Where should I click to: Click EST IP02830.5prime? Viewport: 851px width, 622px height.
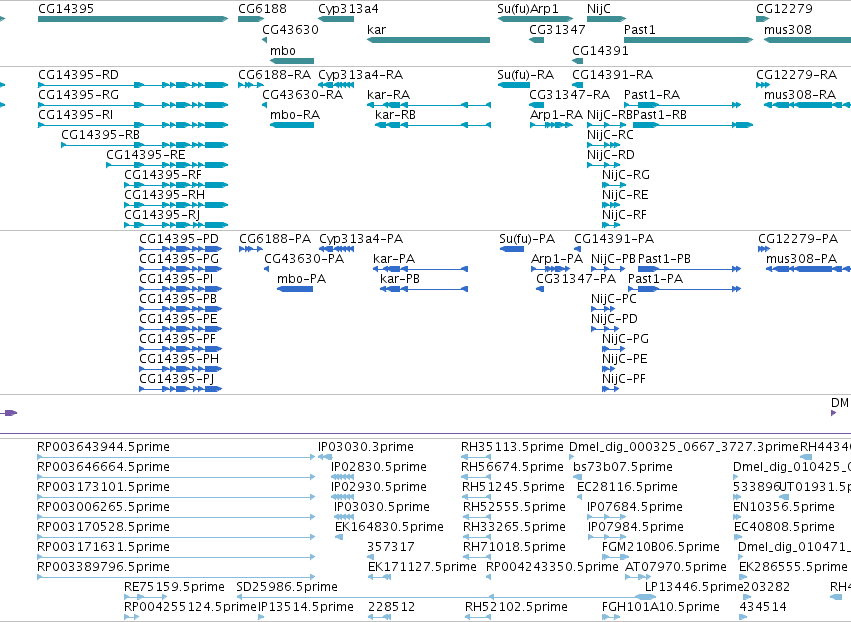click(379, 467)
